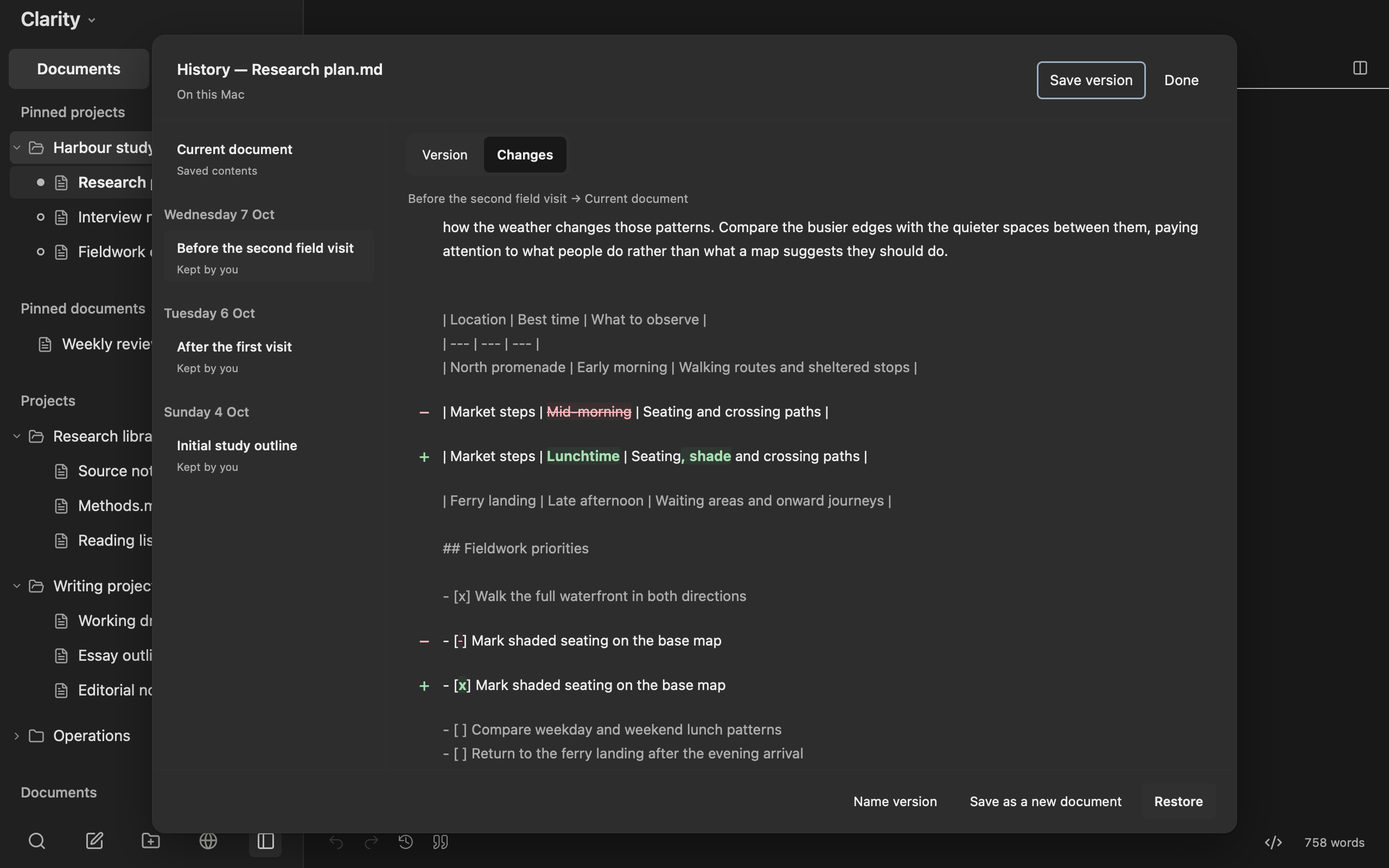The image size is (1389, 868).
Task: Collapse the Harbour study project chevron
Action: coord(17,148)
